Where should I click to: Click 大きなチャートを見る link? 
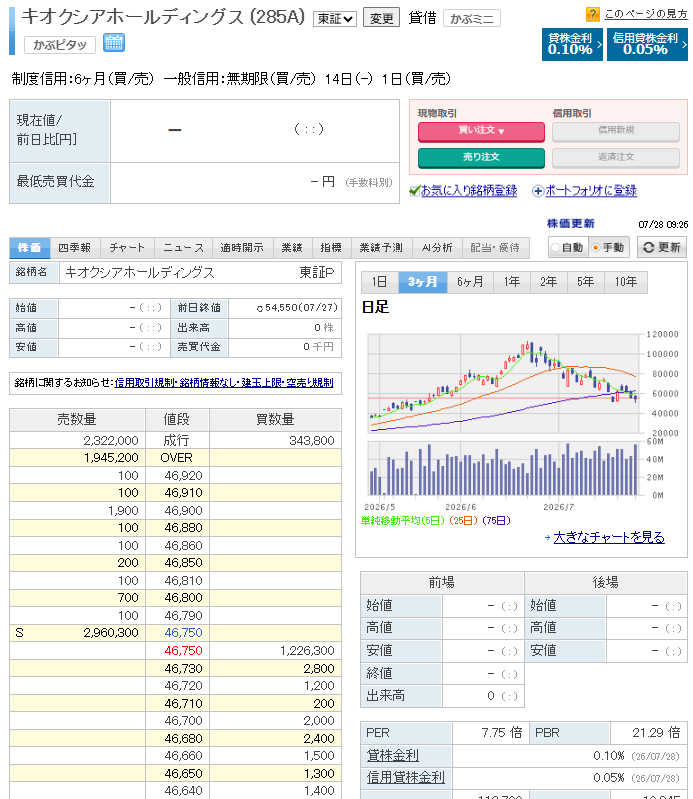point(609,538)
